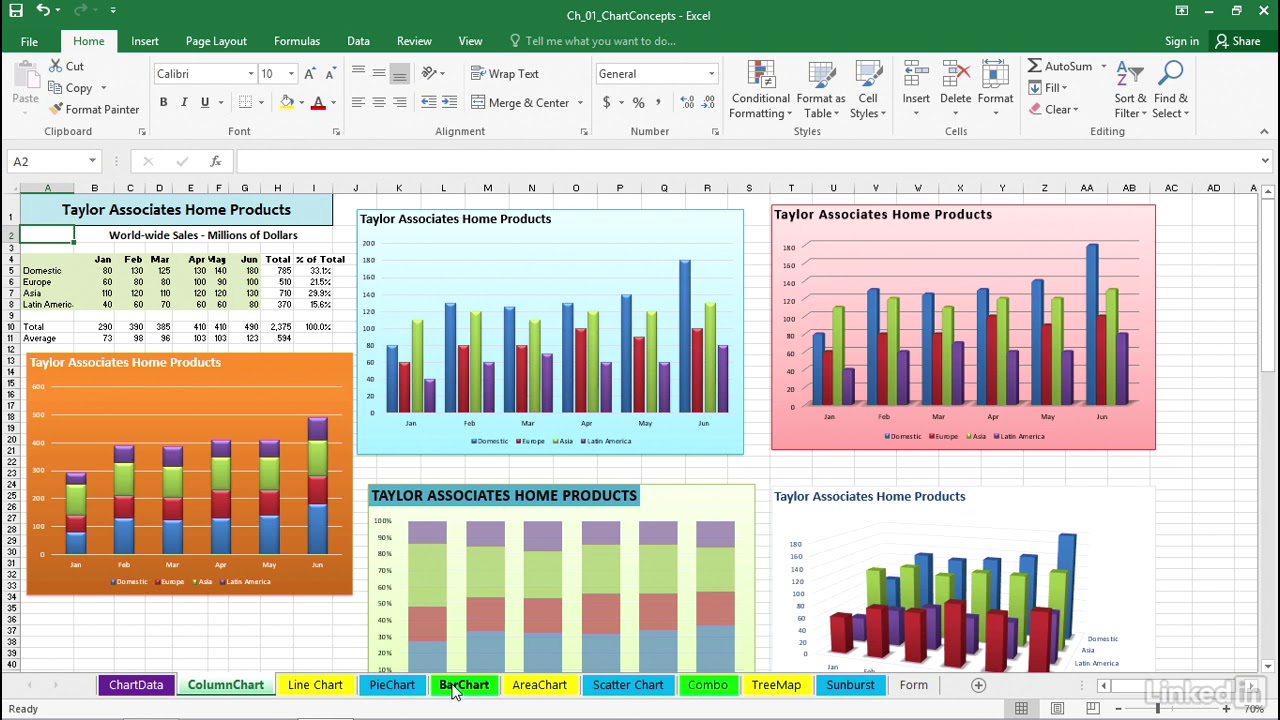Click the AutoSum button
Viewport: 1280px width, 720px height.
pos(1061,66)
